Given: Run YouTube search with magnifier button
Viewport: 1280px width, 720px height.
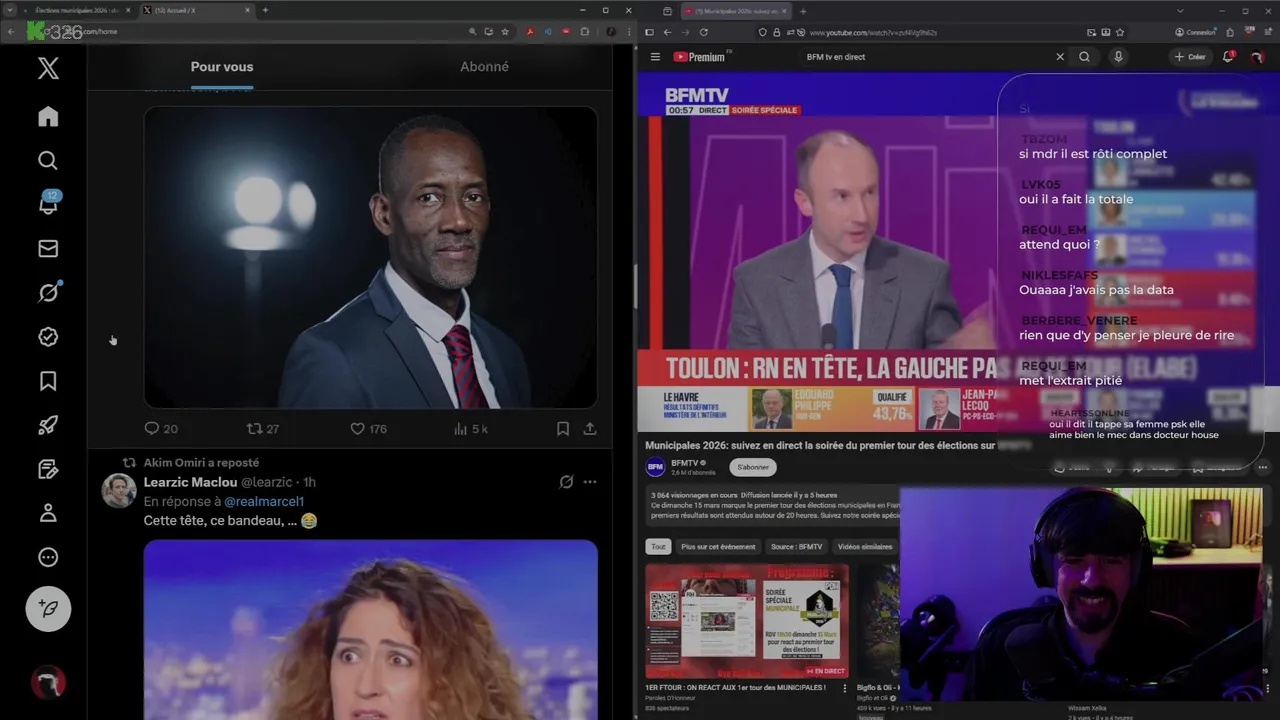Looking at the screenshot, I should coord(1084,57).
